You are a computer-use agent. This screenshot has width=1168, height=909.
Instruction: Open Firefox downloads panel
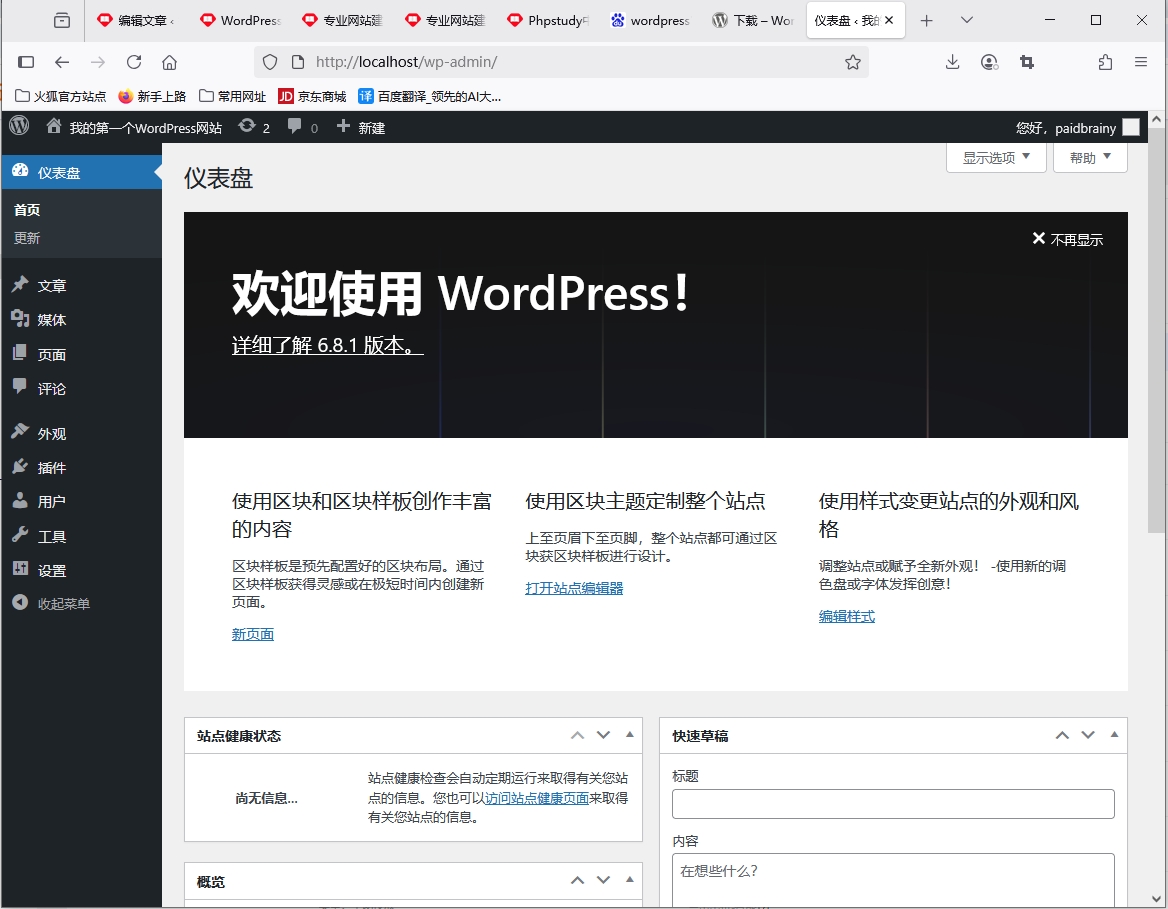click(952, 63)
